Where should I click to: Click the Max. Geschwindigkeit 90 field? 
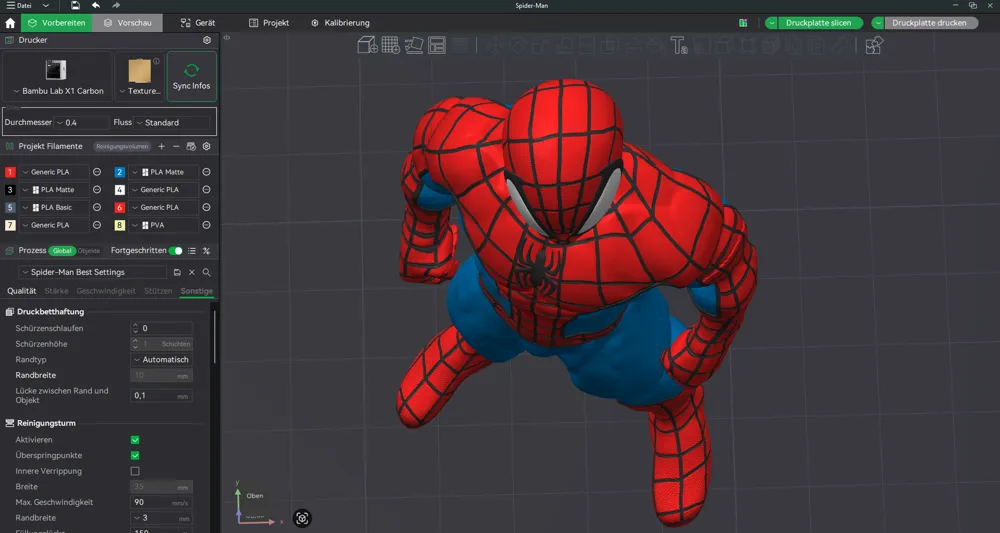(x=161, y=502)
